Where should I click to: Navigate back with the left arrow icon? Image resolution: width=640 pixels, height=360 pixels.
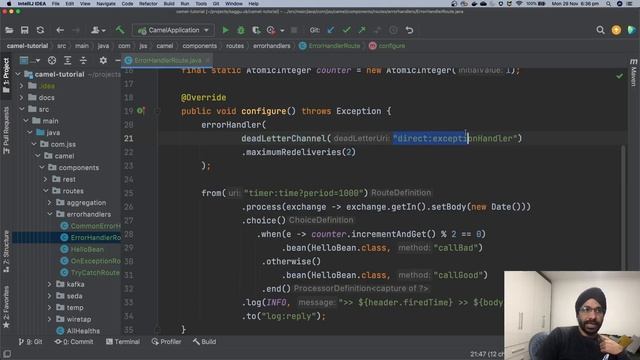[60, 30]
